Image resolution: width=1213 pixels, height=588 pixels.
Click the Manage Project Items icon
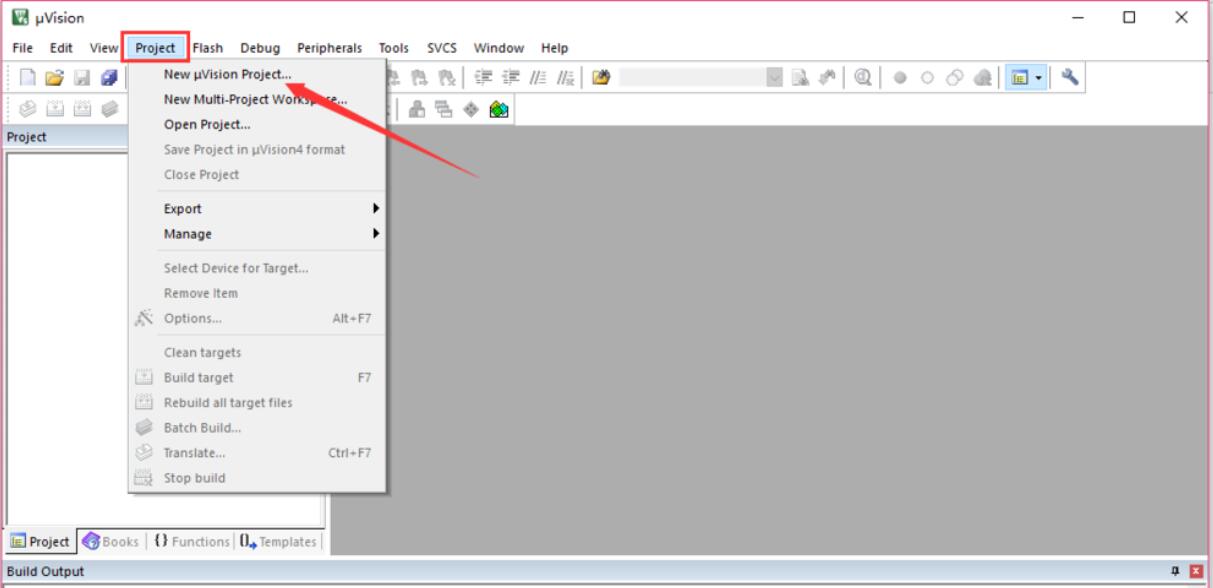point(417,110)
